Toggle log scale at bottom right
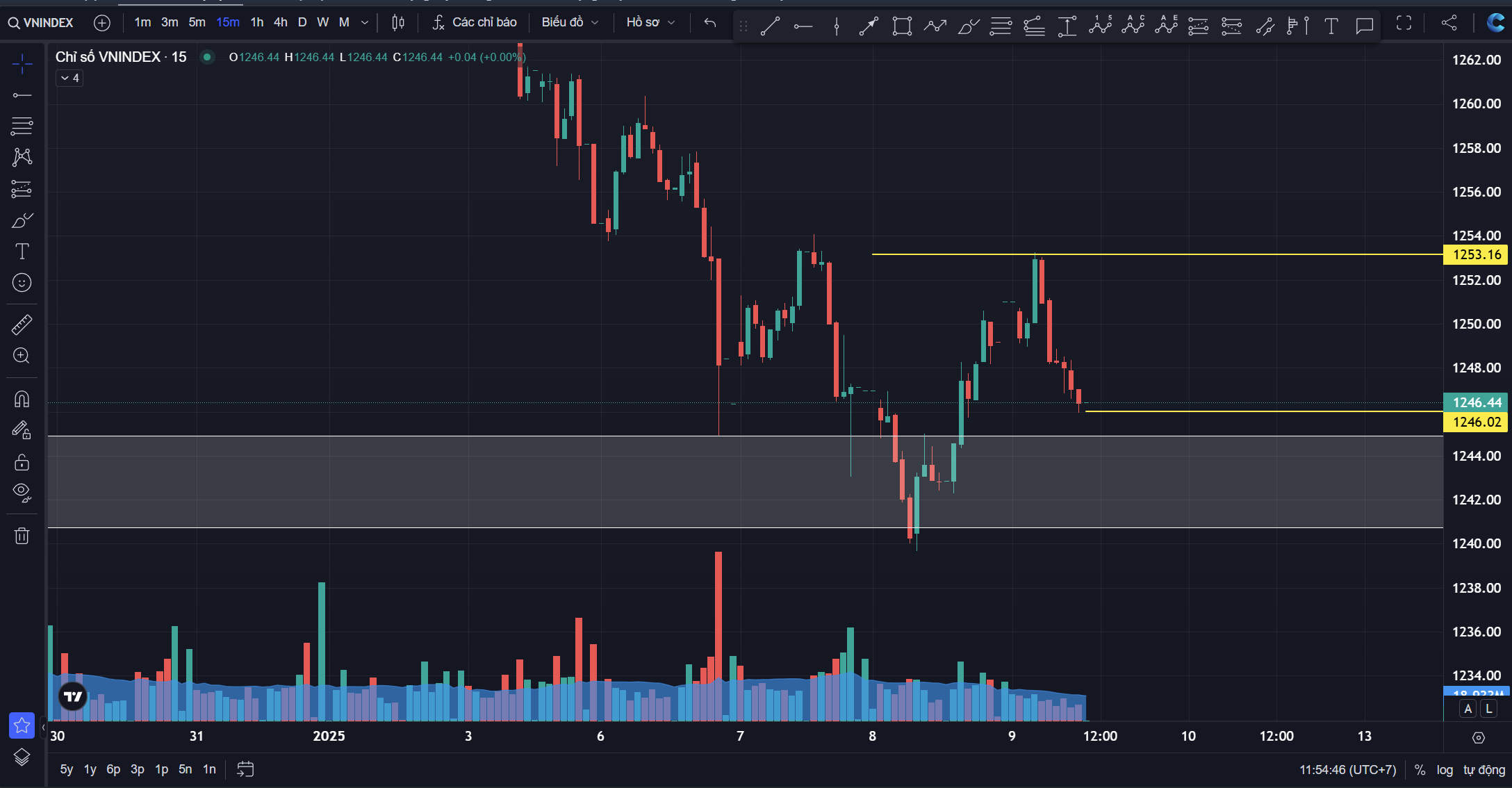This screenshot has width=1512, height=788. 1445,770
